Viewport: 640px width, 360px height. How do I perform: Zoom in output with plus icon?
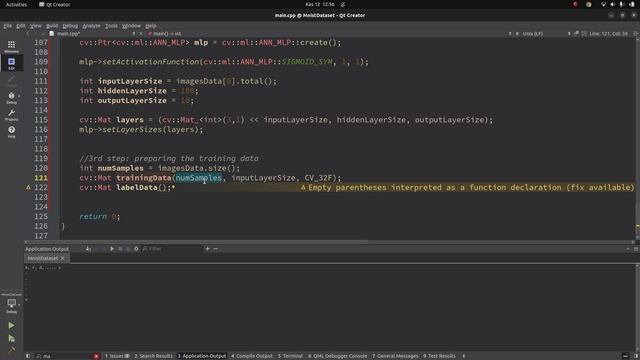click(207, 249)
